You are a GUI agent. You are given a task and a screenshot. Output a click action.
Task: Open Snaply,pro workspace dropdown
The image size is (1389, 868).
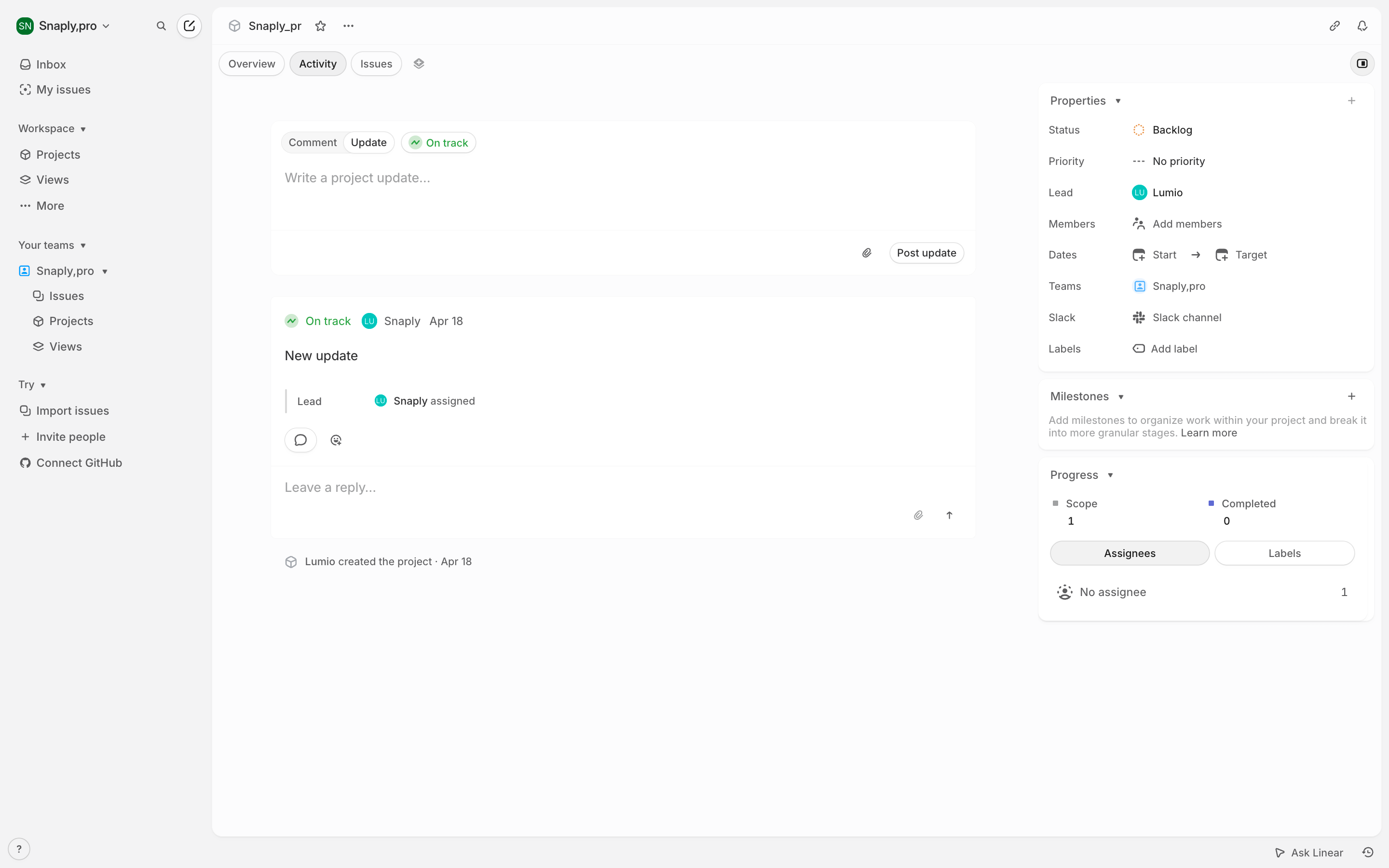pos(74,26)
